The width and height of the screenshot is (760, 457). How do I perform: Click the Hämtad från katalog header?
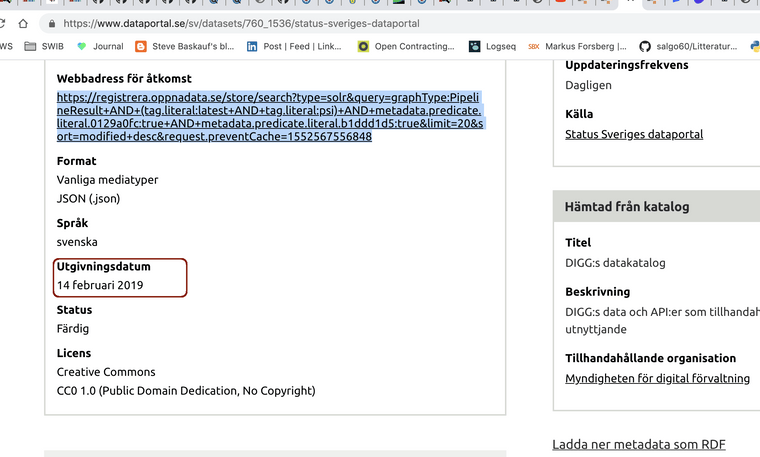(x=627, y=207)
